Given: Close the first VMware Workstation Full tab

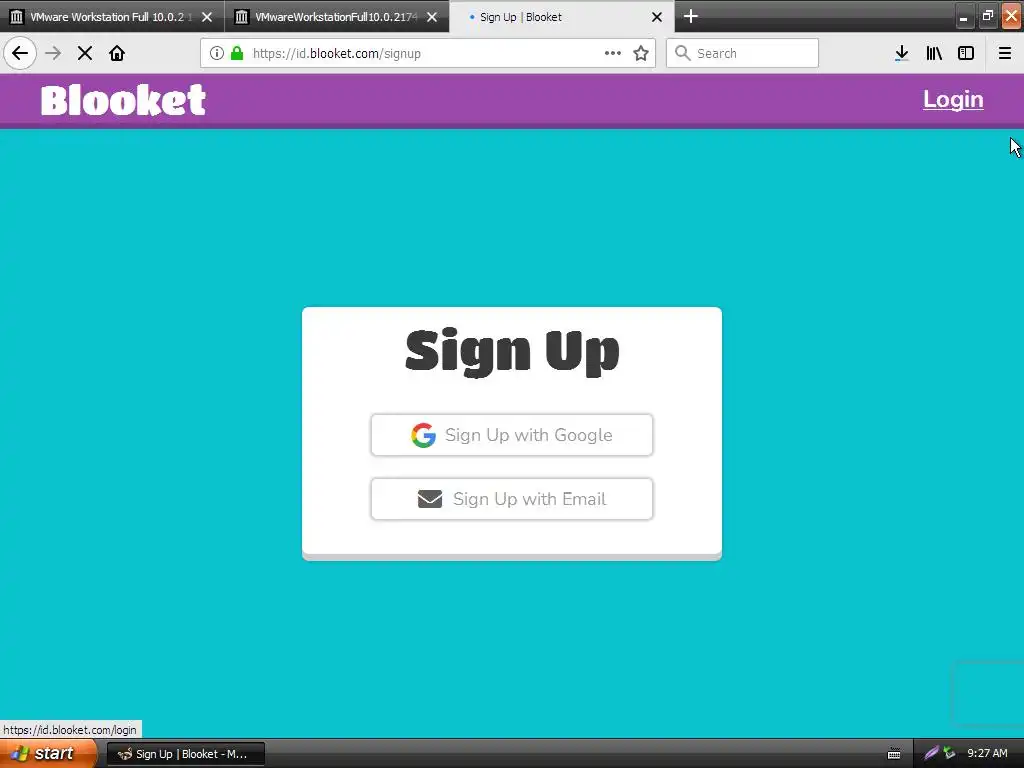Looking at the screenshot, I should click(x=207, y=17).
